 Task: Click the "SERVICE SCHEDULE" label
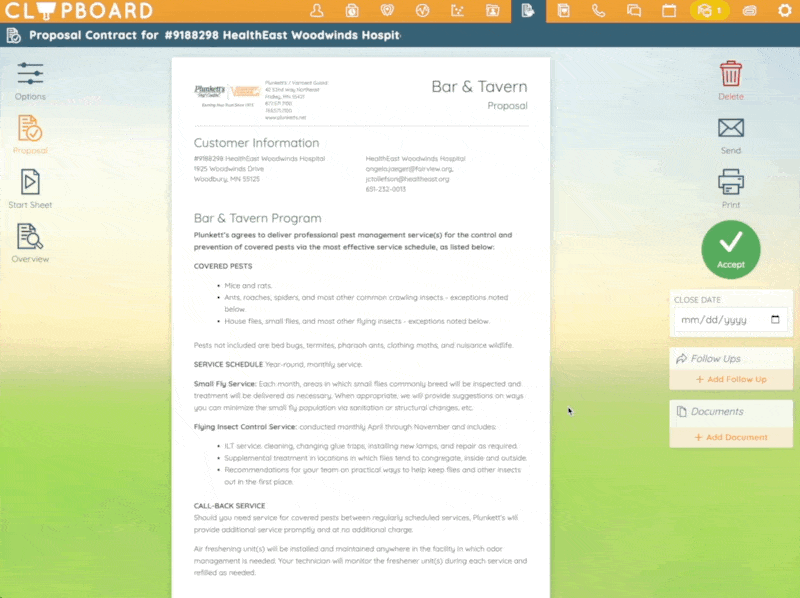tap(228, 364)
